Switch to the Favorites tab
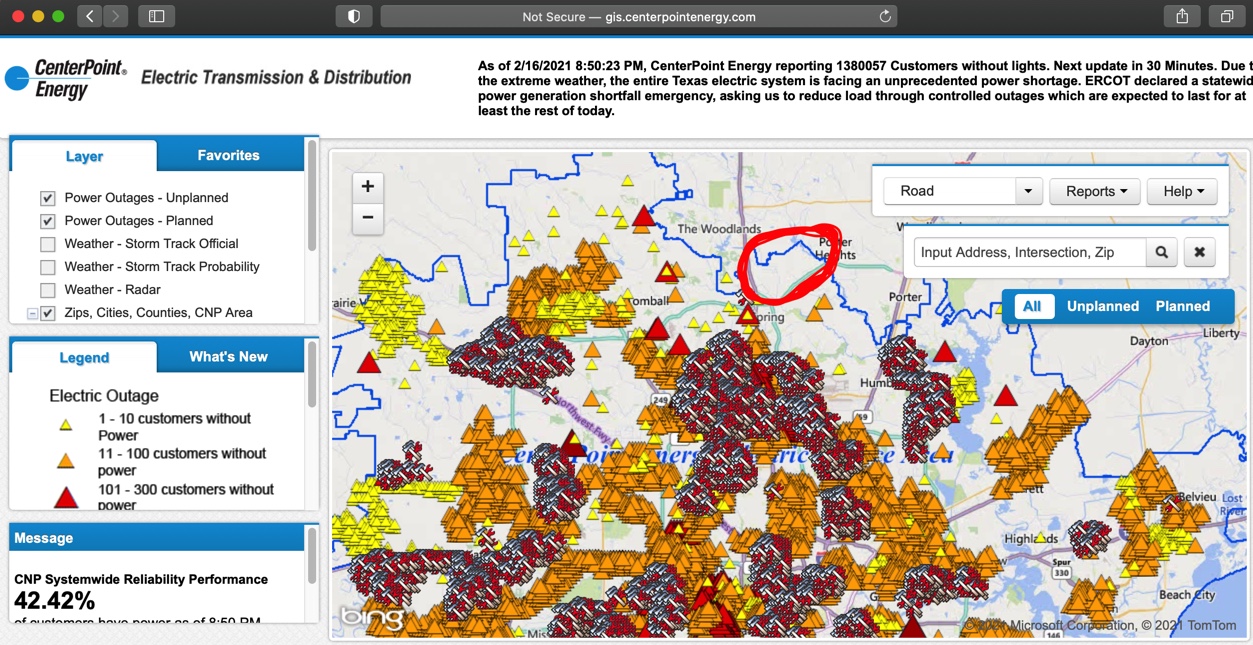This screenshot has width=1253, height=645. (x=228, y=155)
